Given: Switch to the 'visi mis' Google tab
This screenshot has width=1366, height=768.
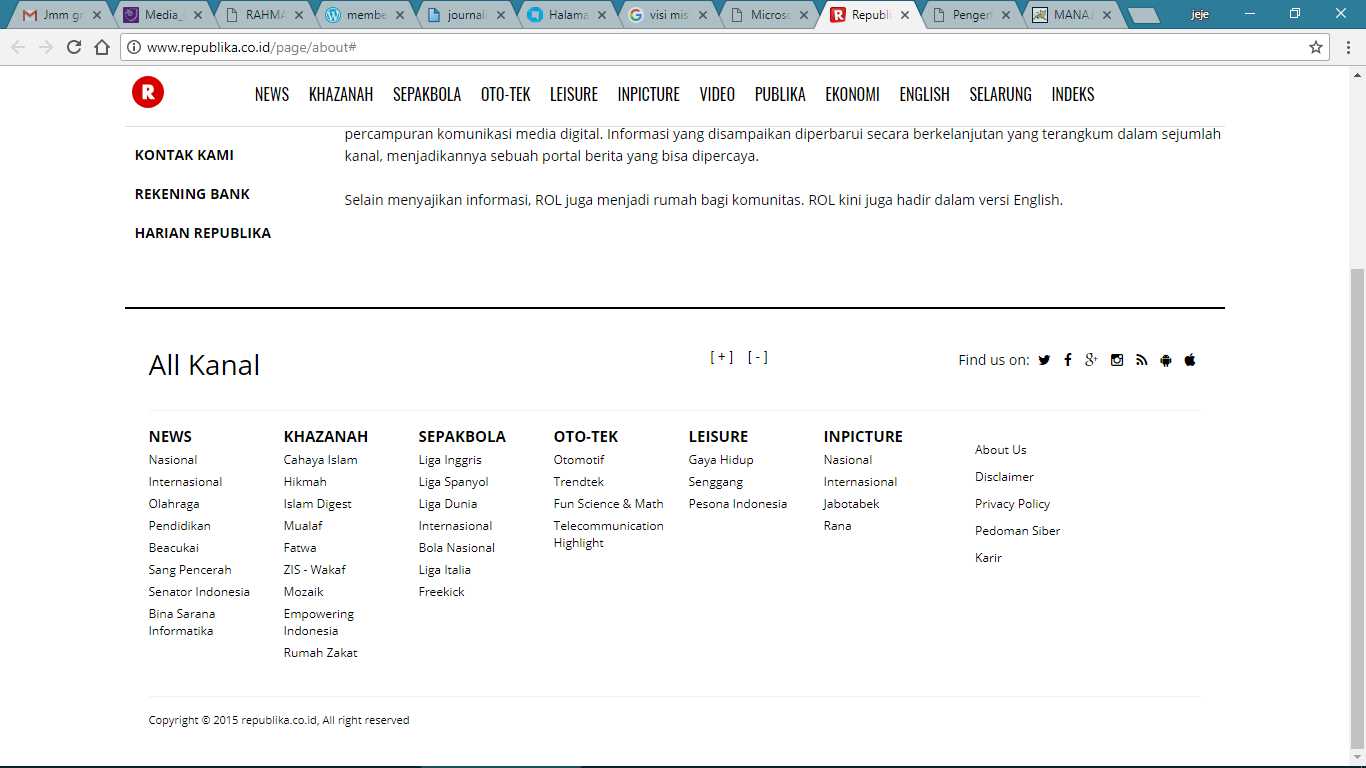Looking at the screenshot, I should pyautogui.click(x=665, y=15).
